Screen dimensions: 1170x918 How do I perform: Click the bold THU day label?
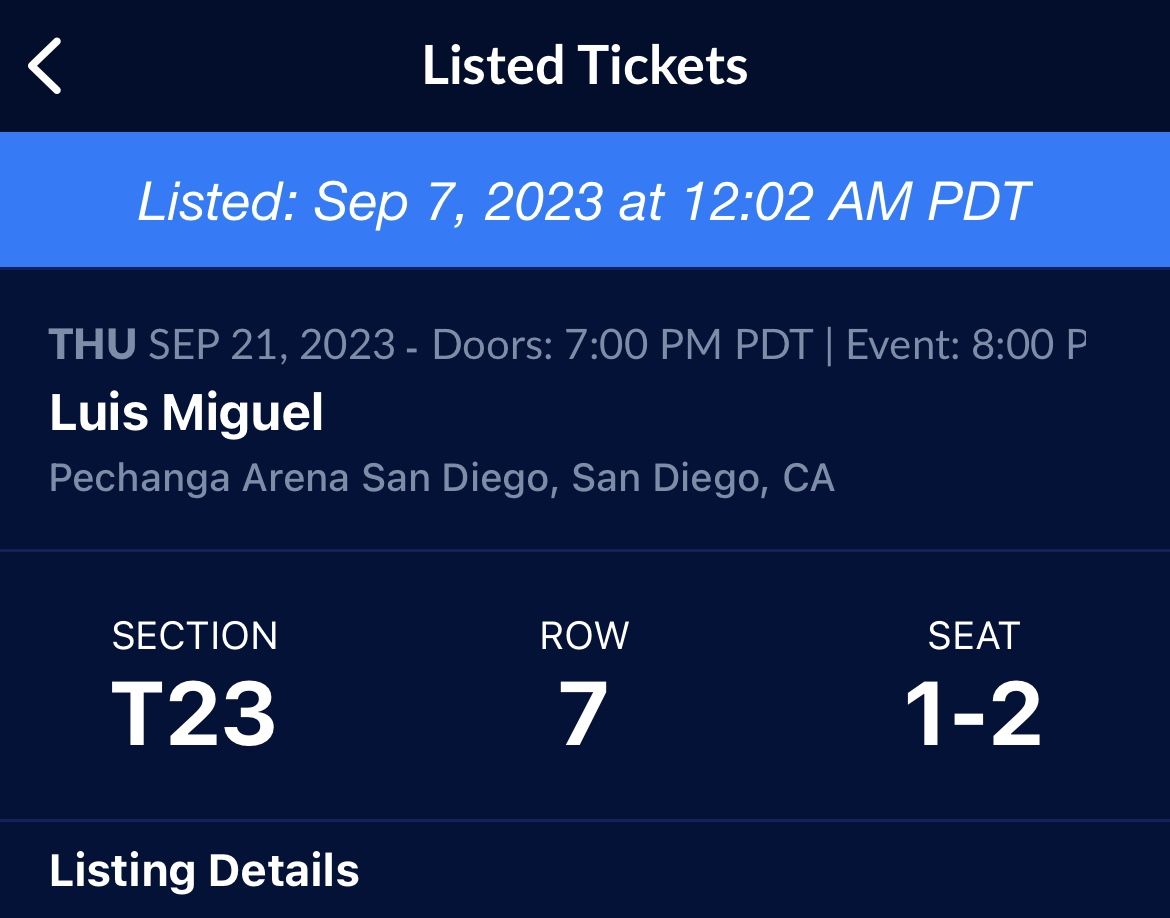(x=91, y=345)
